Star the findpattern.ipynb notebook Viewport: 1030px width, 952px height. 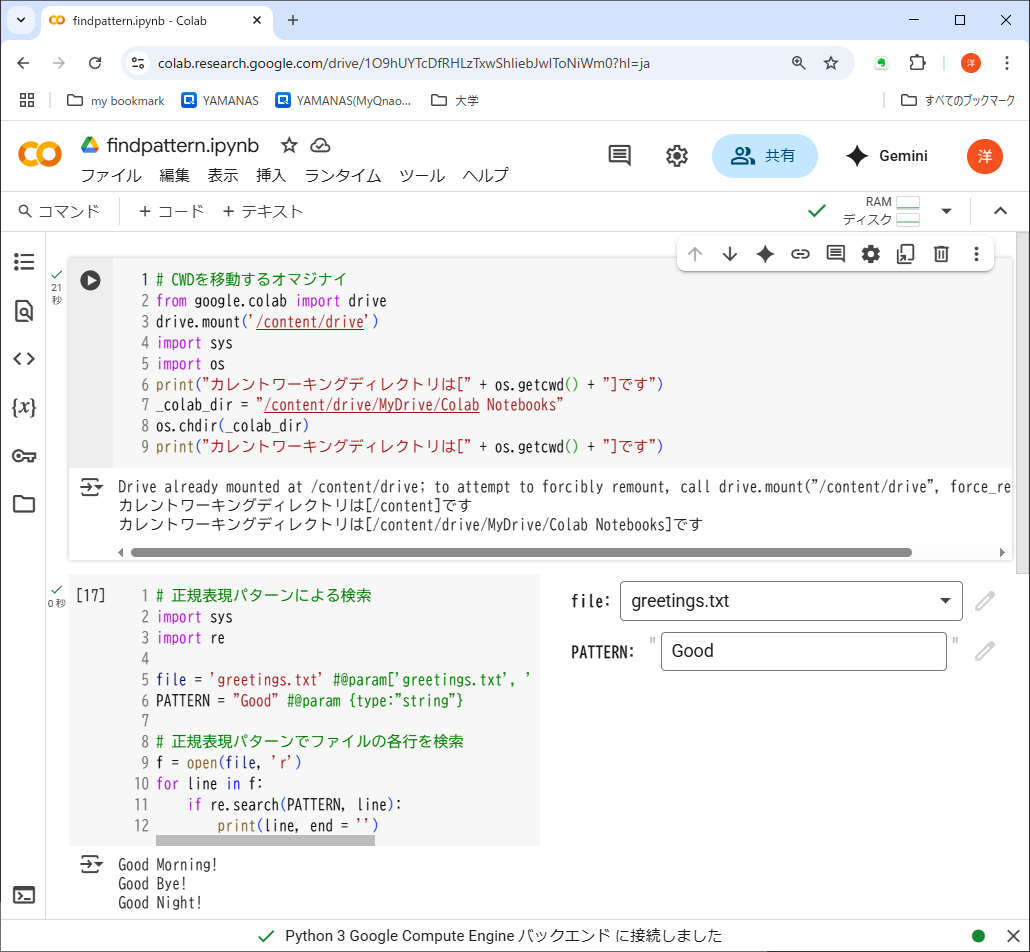pyautogui.click(x=289, y=145)
